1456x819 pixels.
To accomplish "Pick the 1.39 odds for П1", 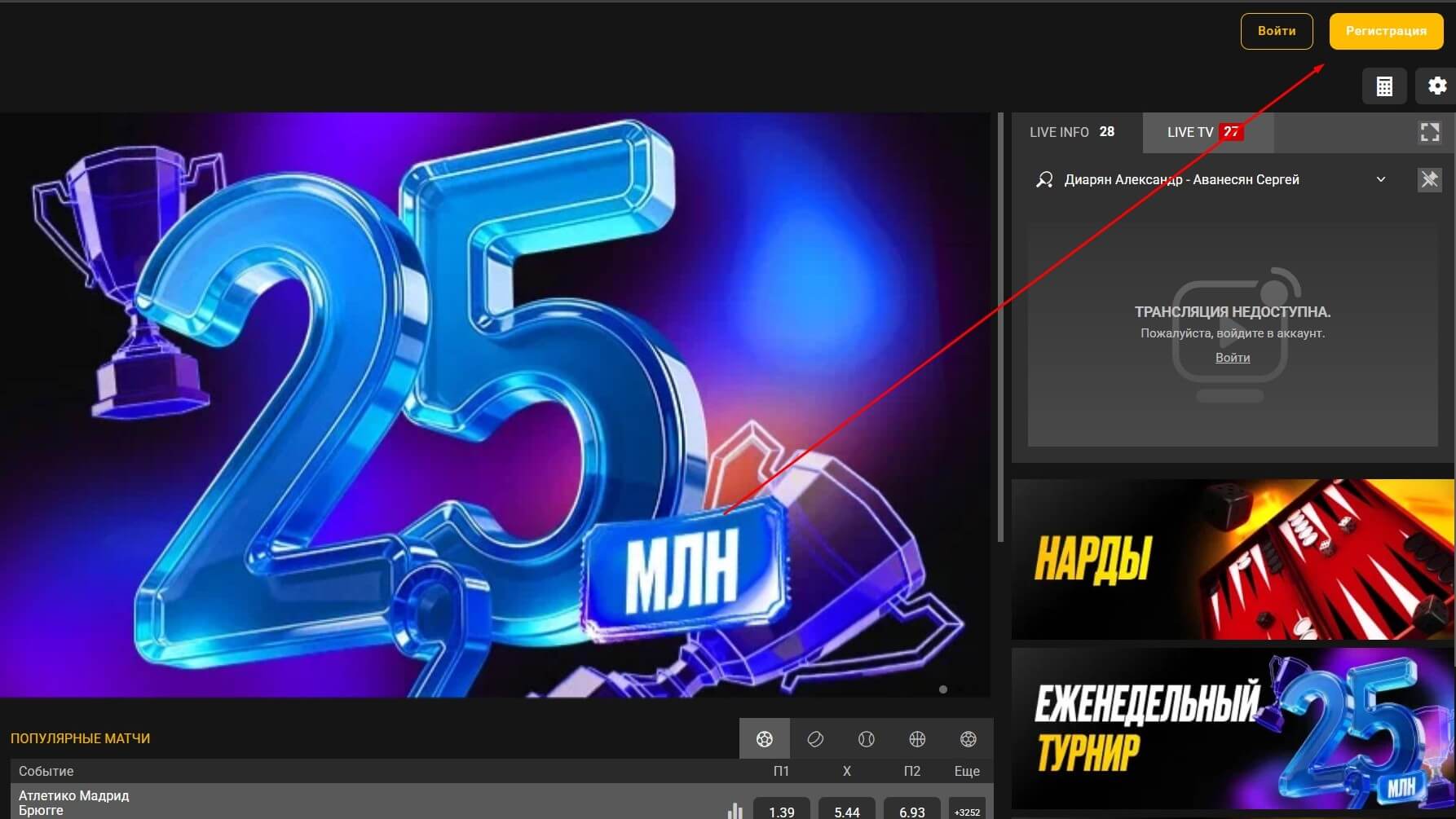I will pos(782,809).
